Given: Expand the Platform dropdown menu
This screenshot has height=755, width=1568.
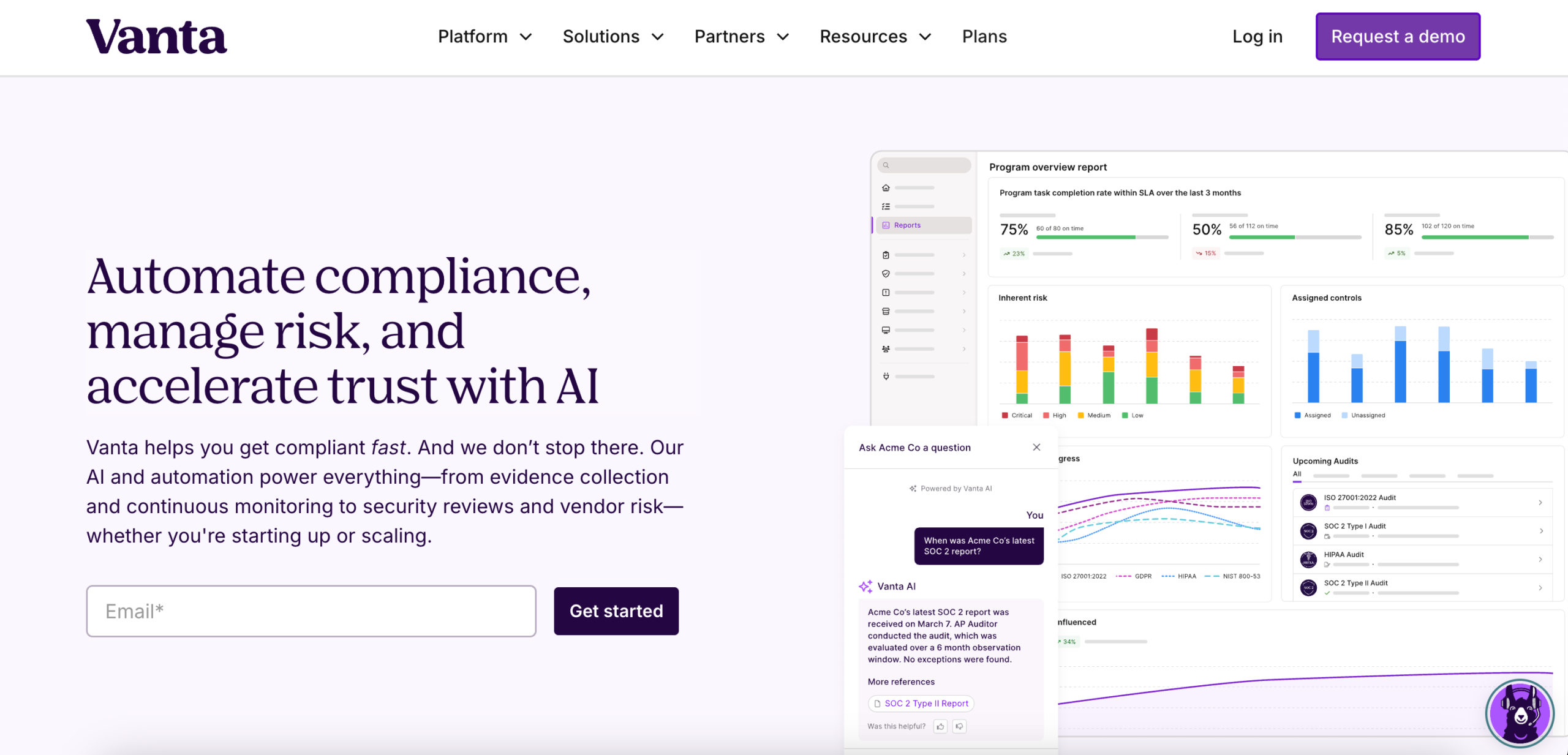Looking at the screenshot, I should 484,37.
